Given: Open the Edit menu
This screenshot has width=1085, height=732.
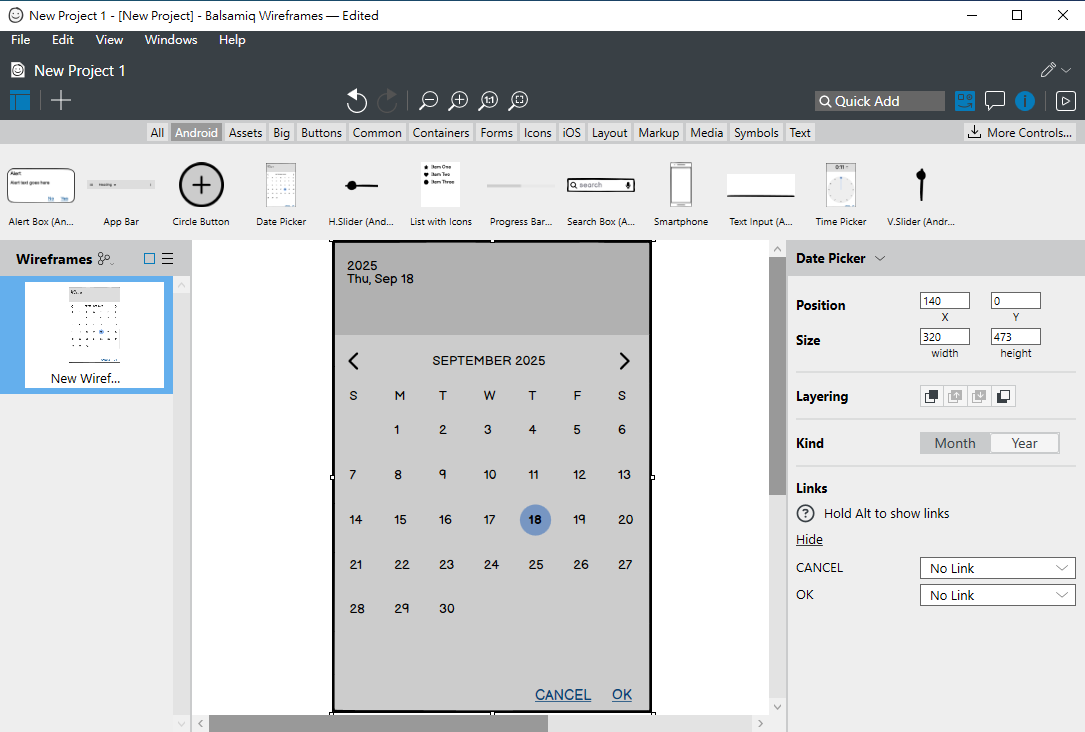Looking at the screenshot, I should pyautogui.click(x=62, y=40).
